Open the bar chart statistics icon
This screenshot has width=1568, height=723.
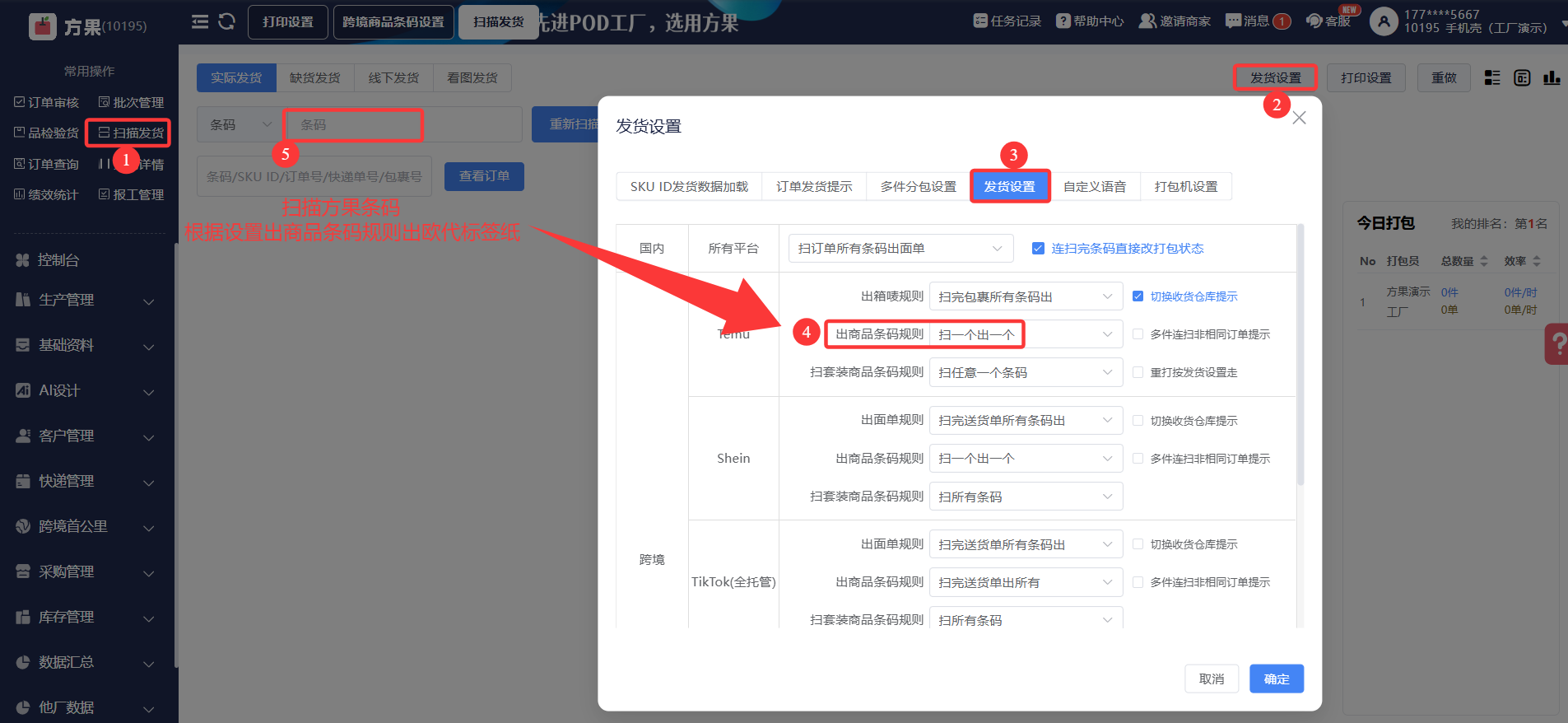pyautogui.click(x=1552, y=78)
